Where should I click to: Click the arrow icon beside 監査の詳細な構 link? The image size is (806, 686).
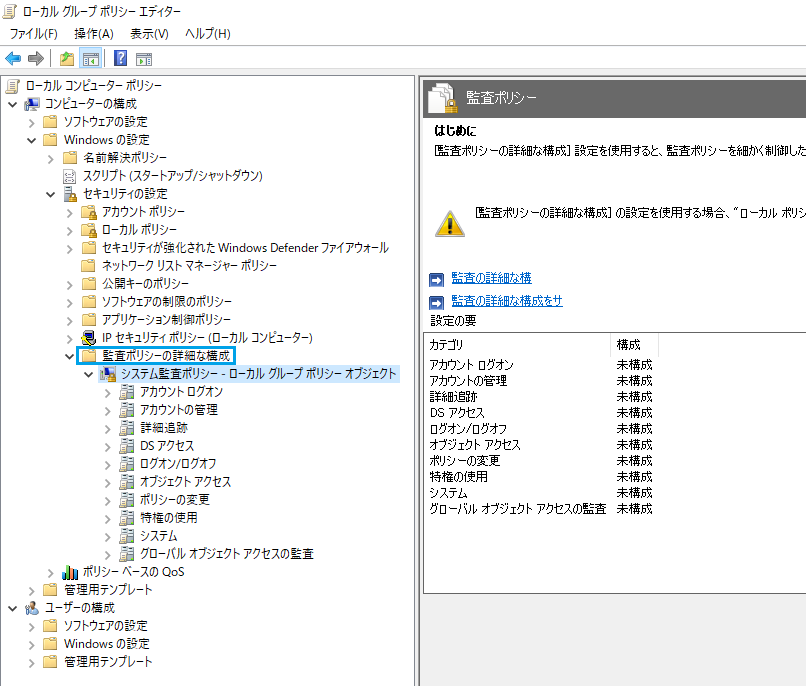436,280
